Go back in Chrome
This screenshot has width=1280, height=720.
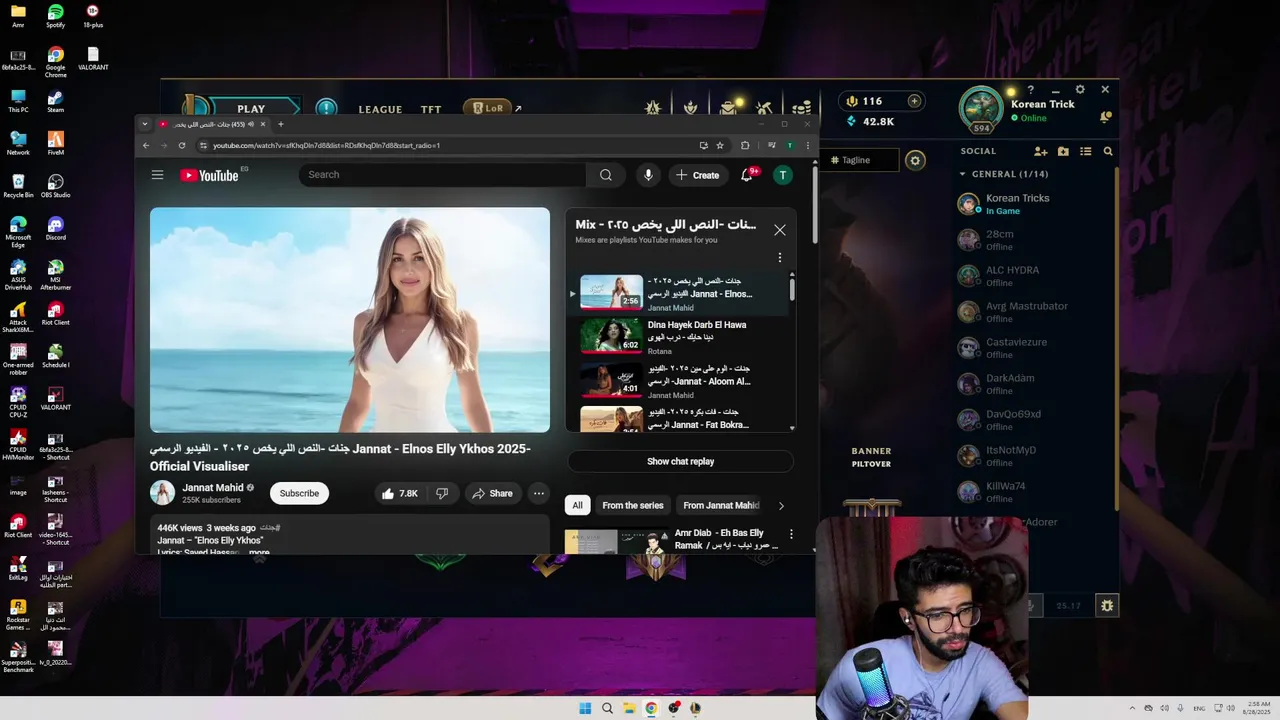click(x=146, y=145)
